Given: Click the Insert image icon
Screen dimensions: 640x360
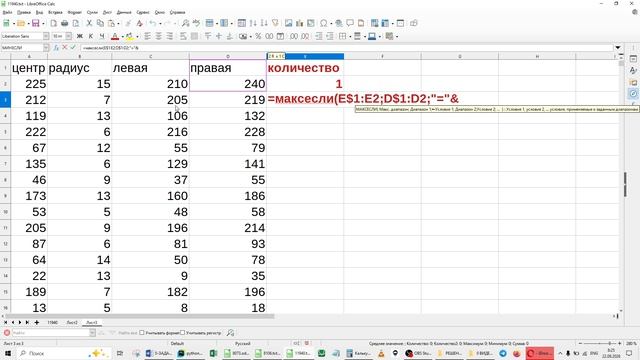Looking at the screenshot, I should (x=289, y=23).
